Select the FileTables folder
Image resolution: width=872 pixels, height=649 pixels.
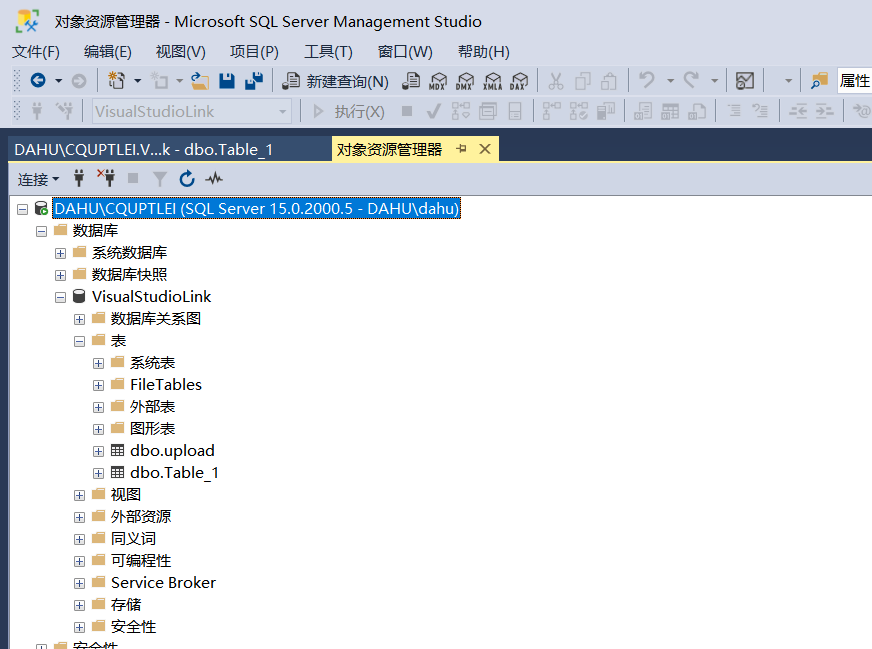click(166, 385)
